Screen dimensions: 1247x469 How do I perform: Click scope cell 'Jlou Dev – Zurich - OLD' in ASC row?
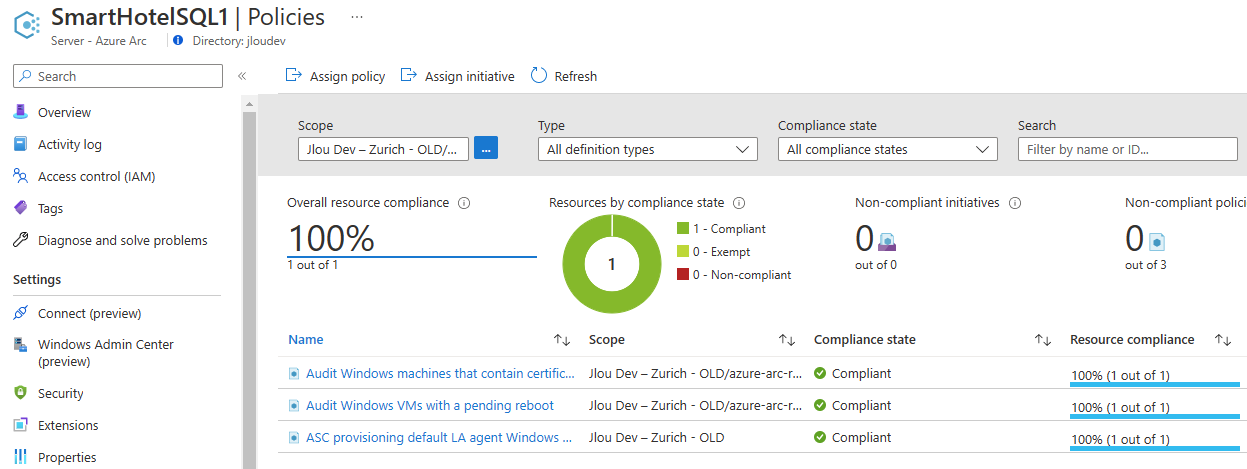coord(657,437)
